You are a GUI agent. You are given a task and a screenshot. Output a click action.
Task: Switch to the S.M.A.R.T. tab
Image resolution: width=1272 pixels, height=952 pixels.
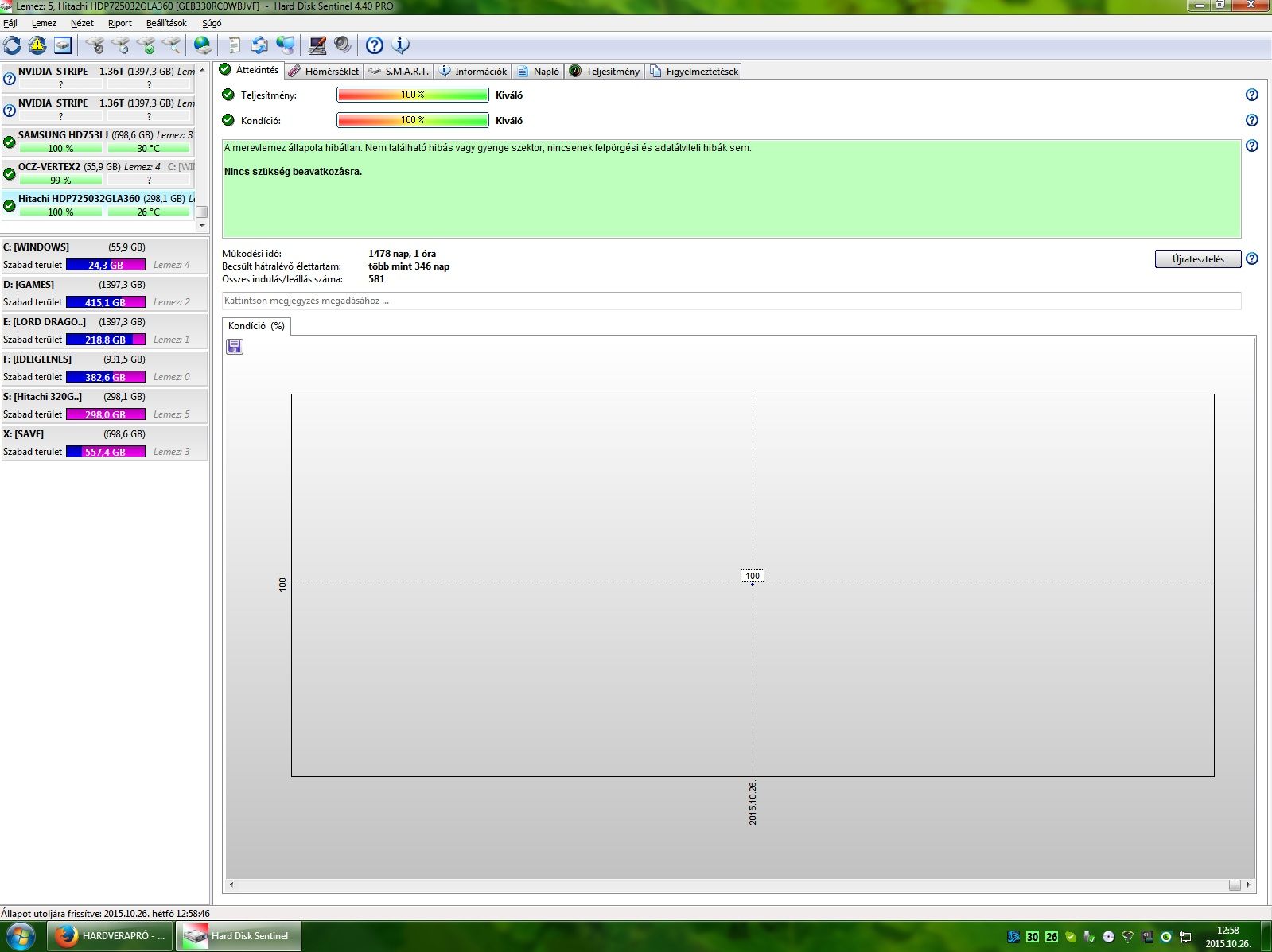click(399, 71)
